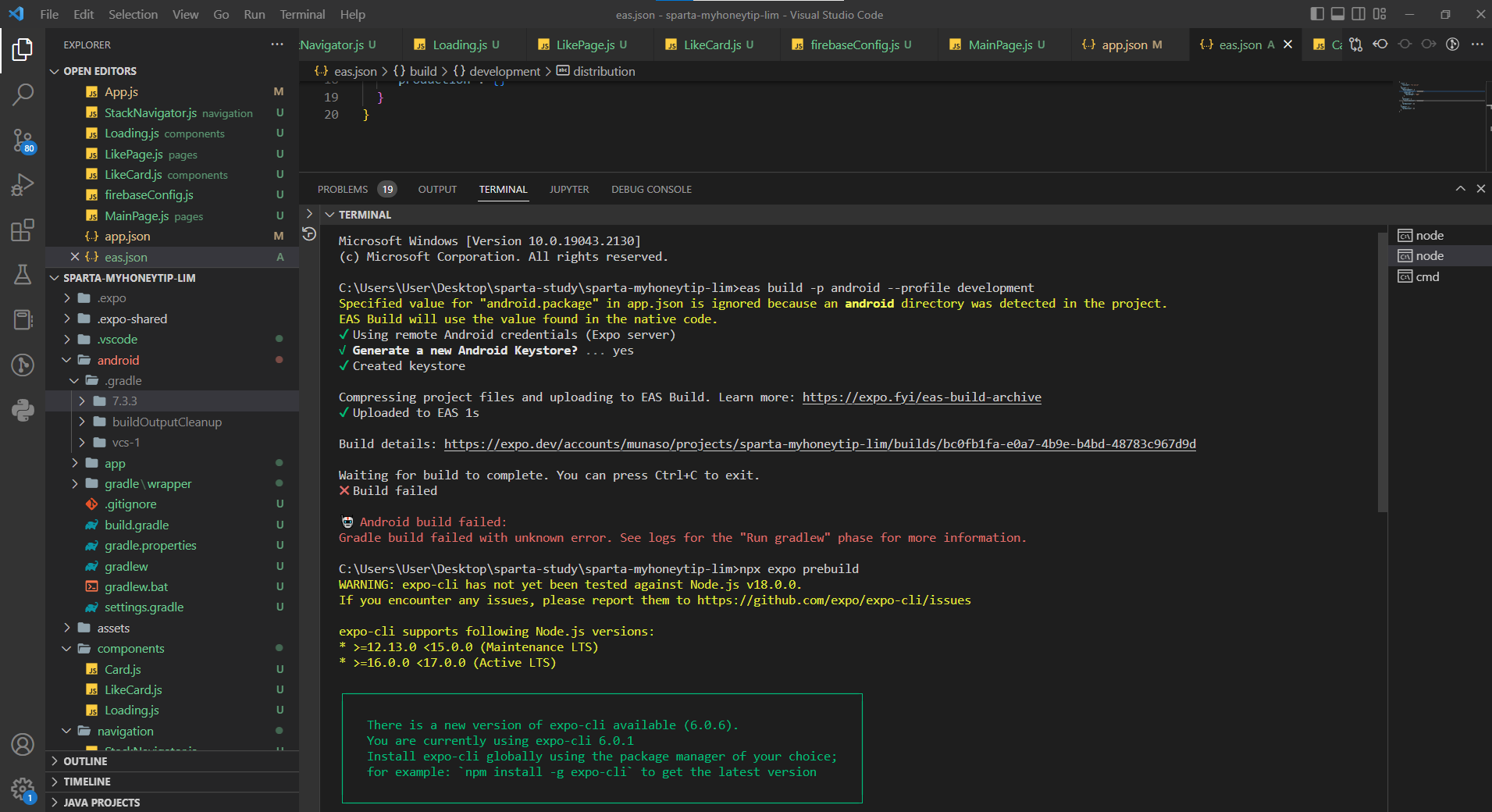Open the Terminal menu
The image size is (1492, 812).
coord(302,14)
